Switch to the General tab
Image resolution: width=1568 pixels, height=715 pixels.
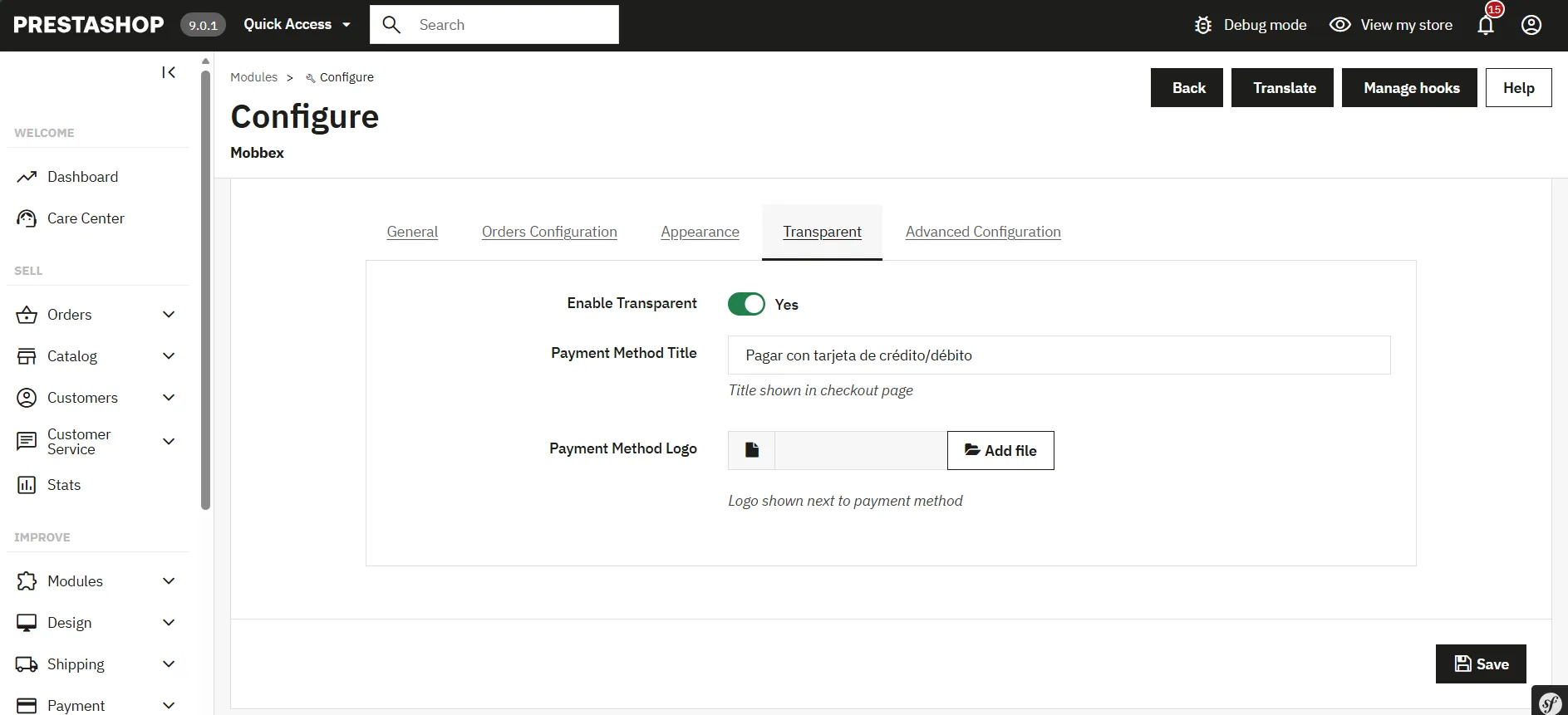coord(412,232)
